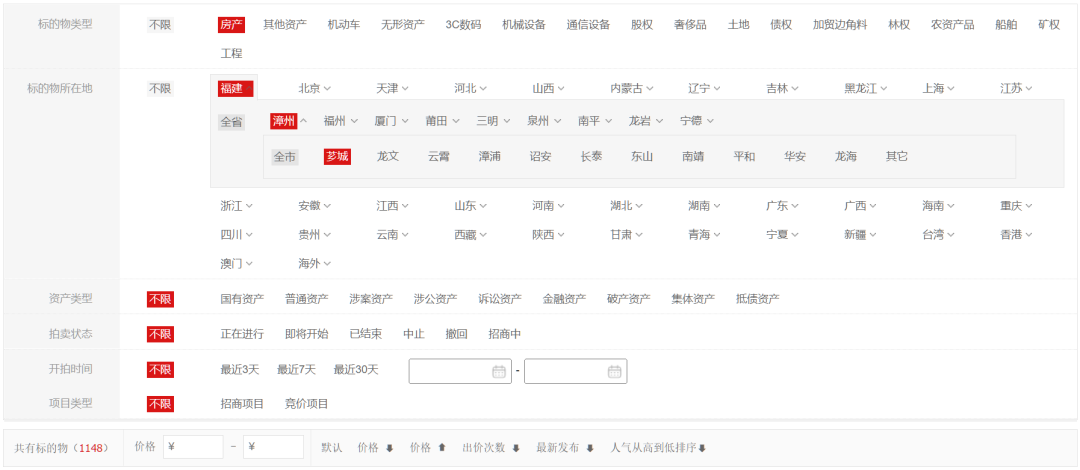Select the 其他资产 category
The image size is (1080, 470).
[x=284, y=25]
